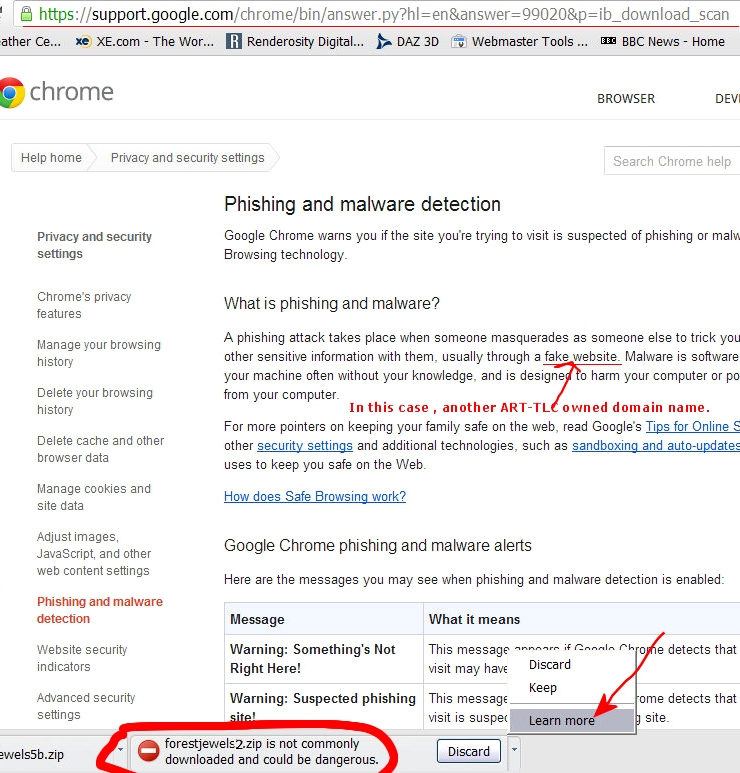
Task: Click the address bar URL
Action: coord(384,14)
